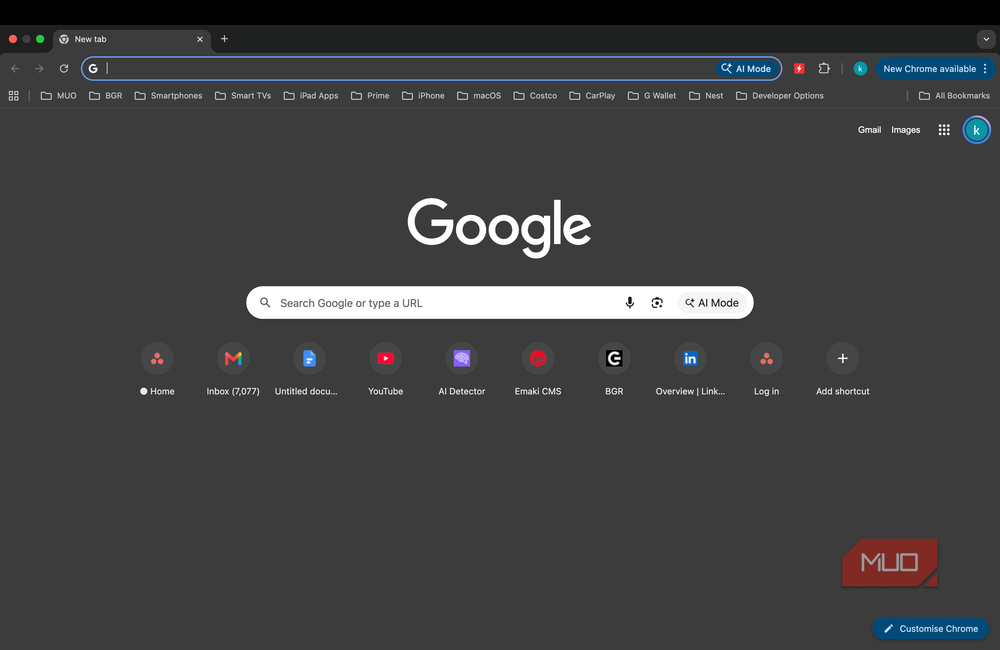
Task: Open the Overview LinkedIn shortcut
Action: pos(690,370)
